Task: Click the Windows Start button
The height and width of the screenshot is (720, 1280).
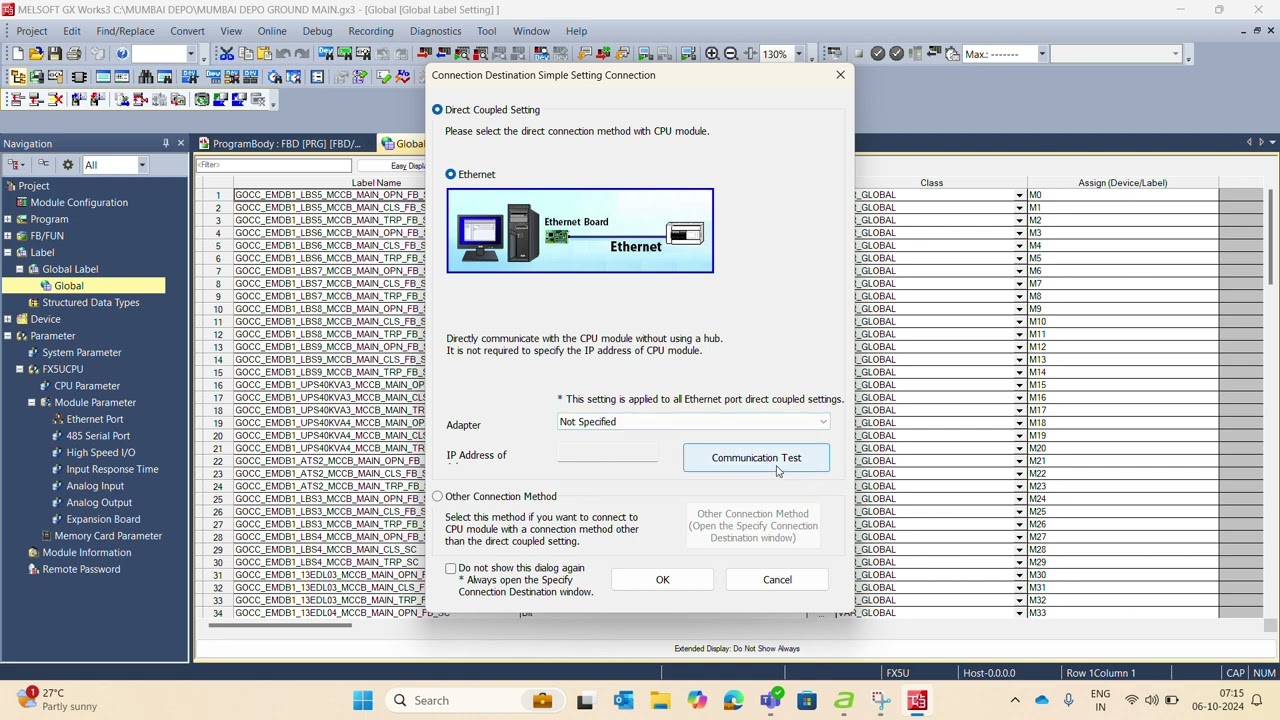Action: (363, 700)
